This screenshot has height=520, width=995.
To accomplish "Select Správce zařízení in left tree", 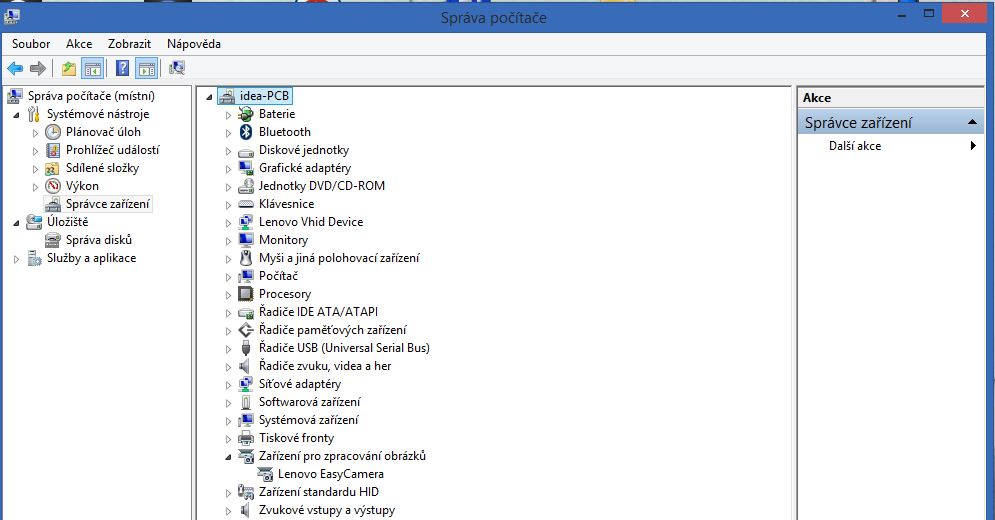I will (x=108, y=204).
